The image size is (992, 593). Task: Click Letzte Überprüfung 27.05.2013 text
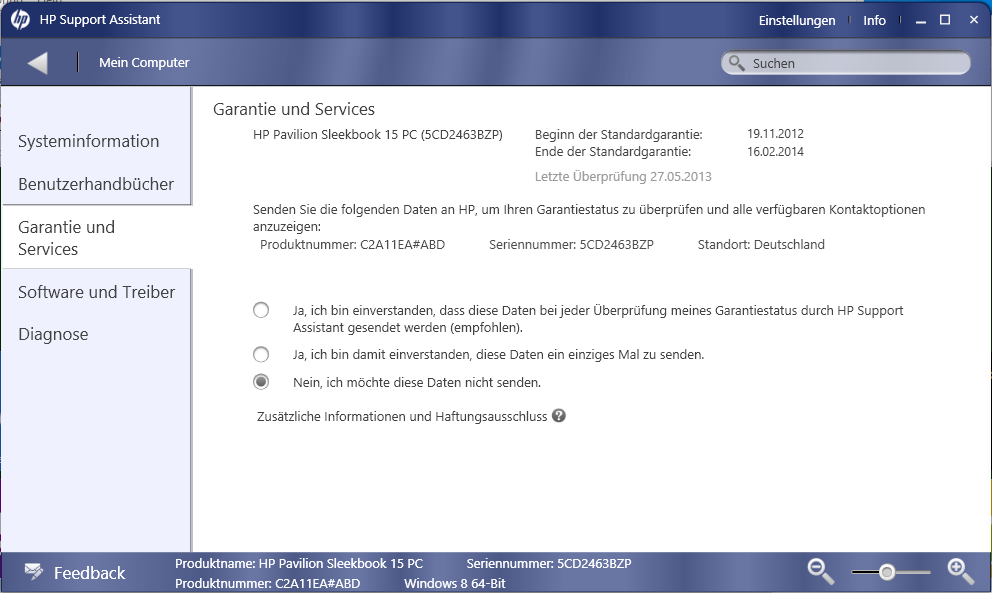[623, 177]
